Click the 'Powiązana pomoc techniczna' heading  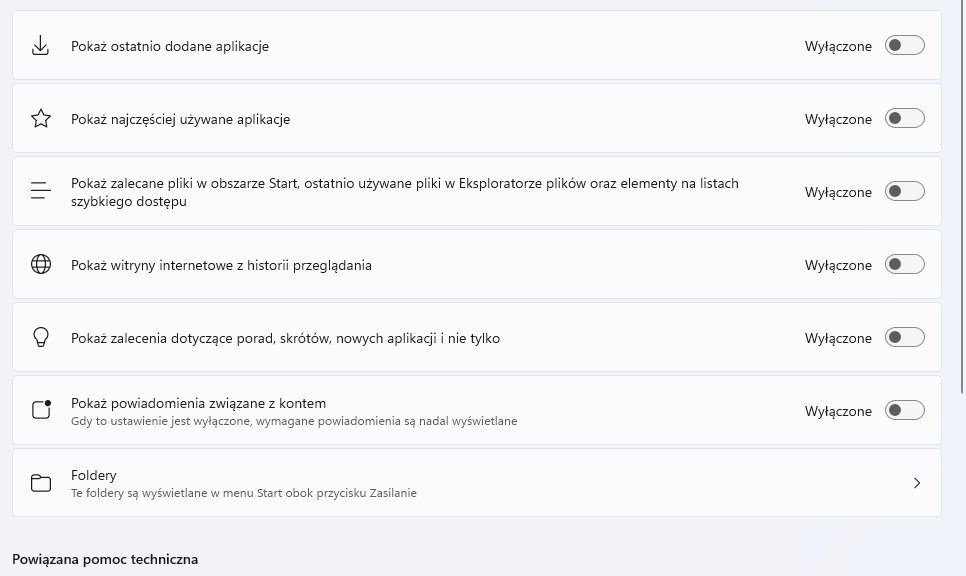click(x=105, y=559)
